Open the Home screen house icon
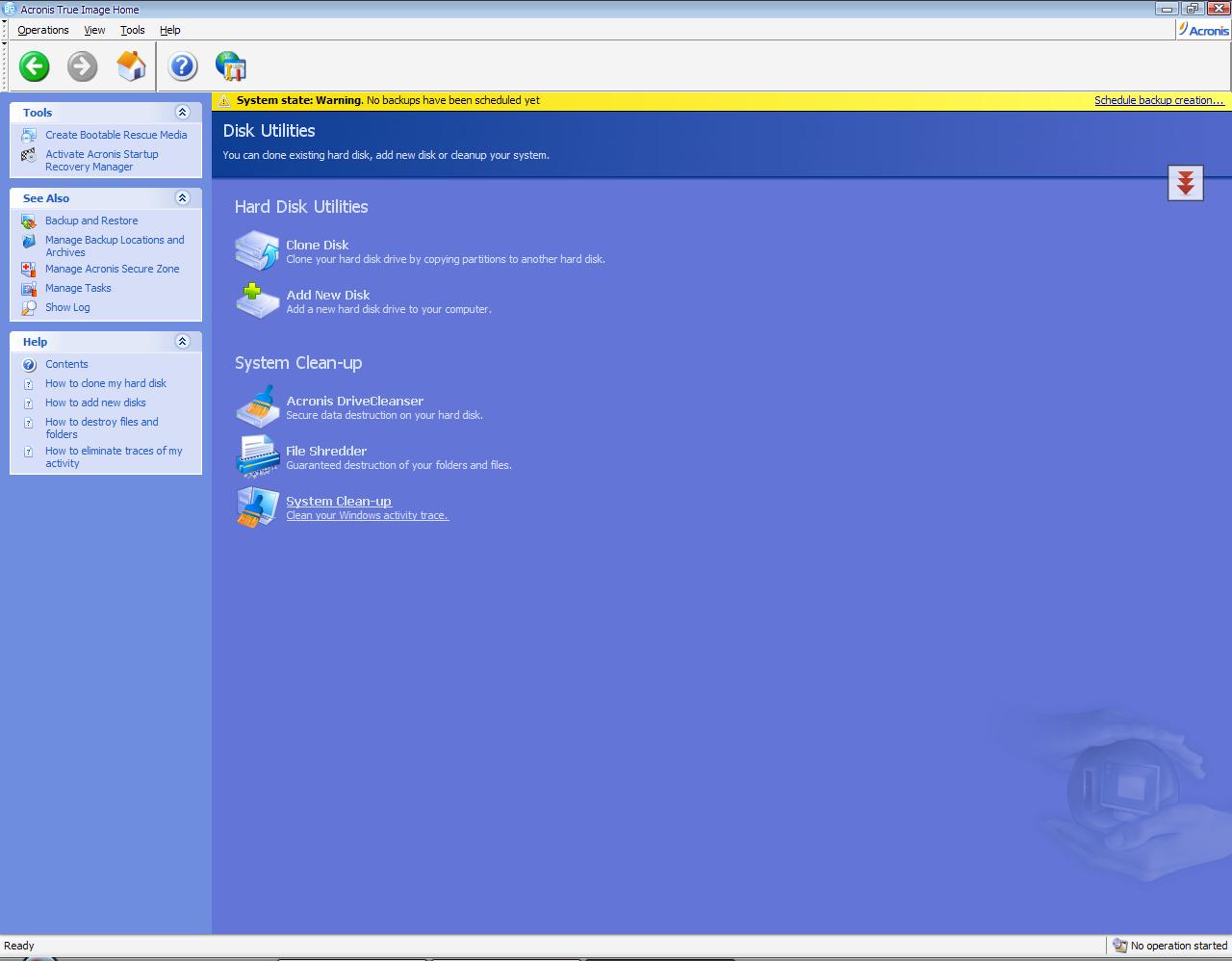 coord(131,66)
